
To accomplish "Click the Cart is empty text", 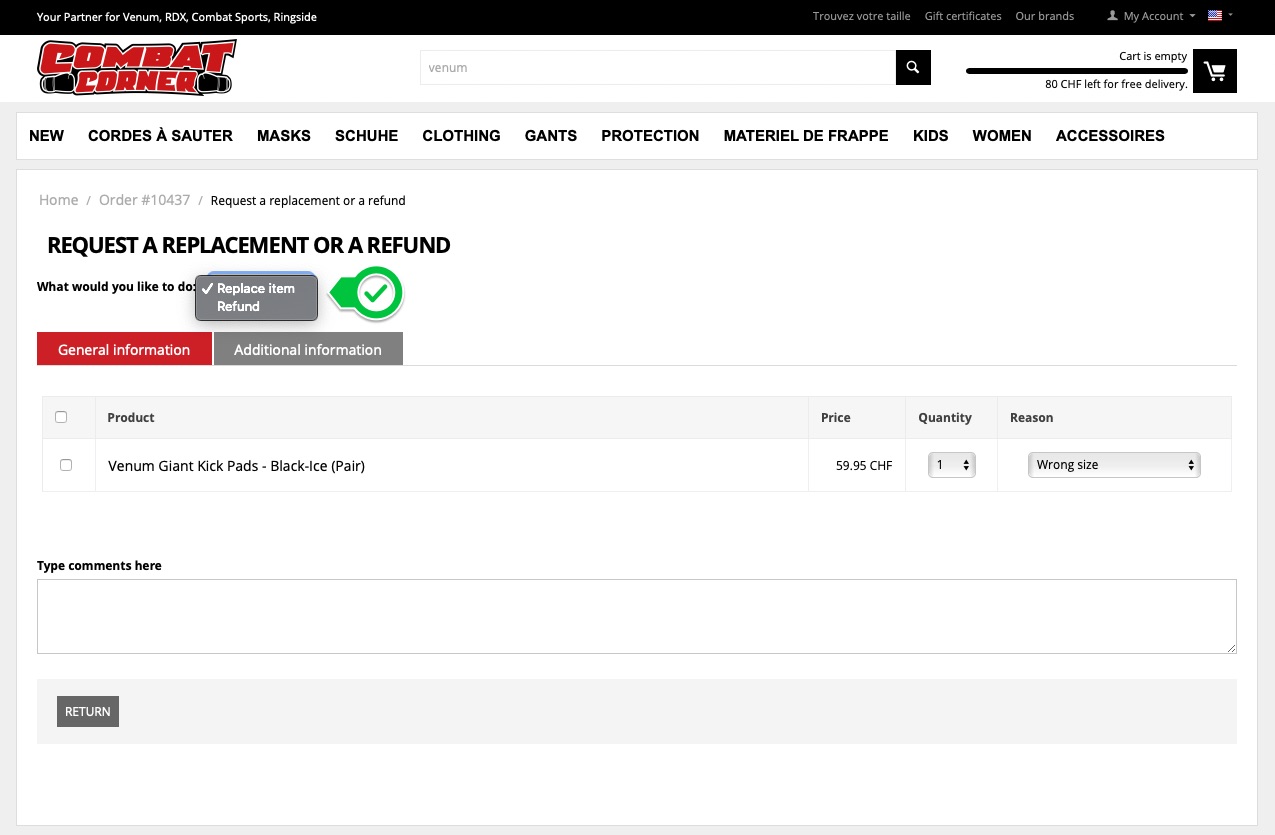I will pyautogui.click(x=1153, y=56).
